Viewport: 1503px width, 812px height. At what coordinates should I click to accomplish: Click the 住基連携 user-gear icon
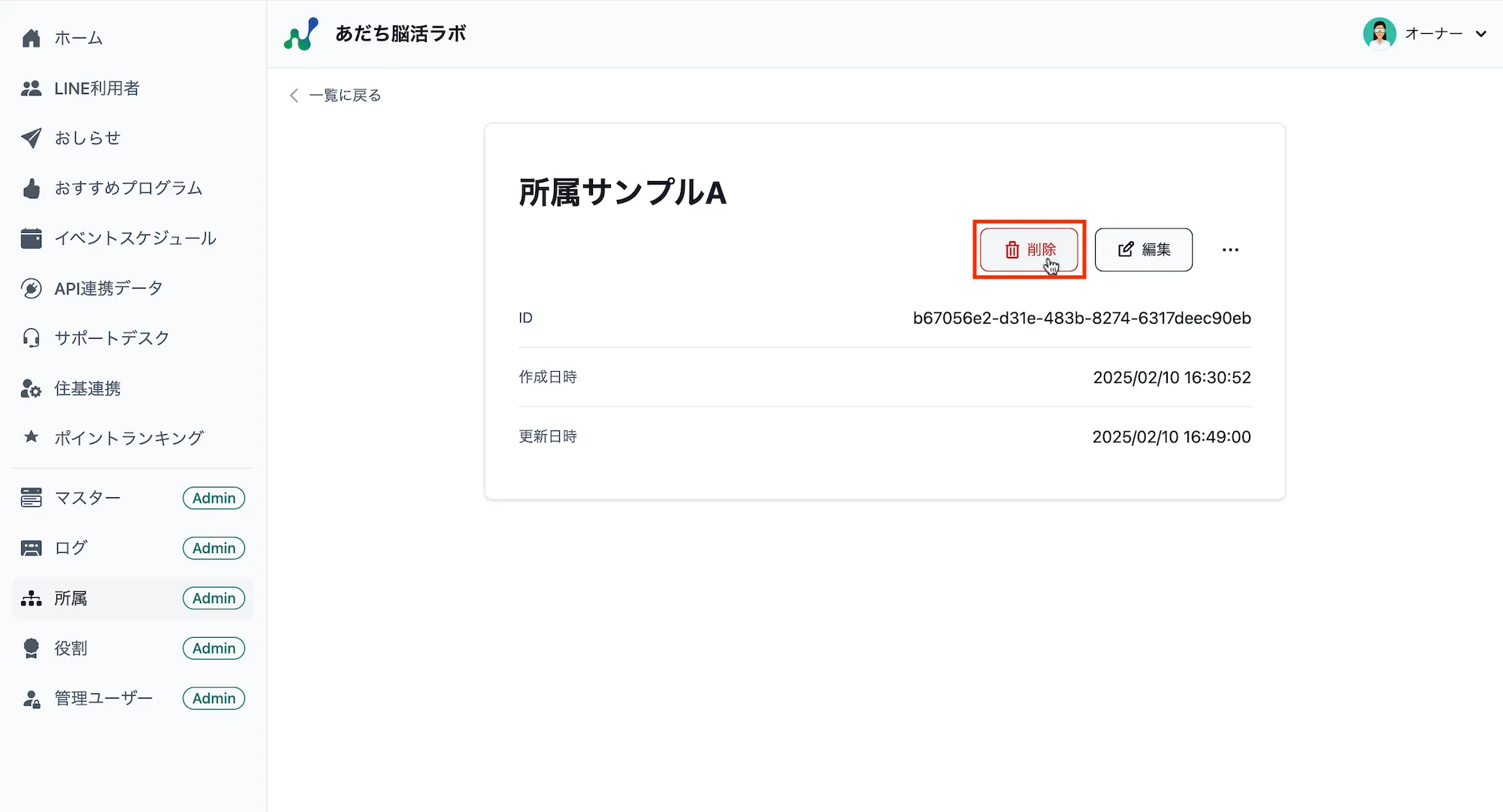tap(31, 388)
